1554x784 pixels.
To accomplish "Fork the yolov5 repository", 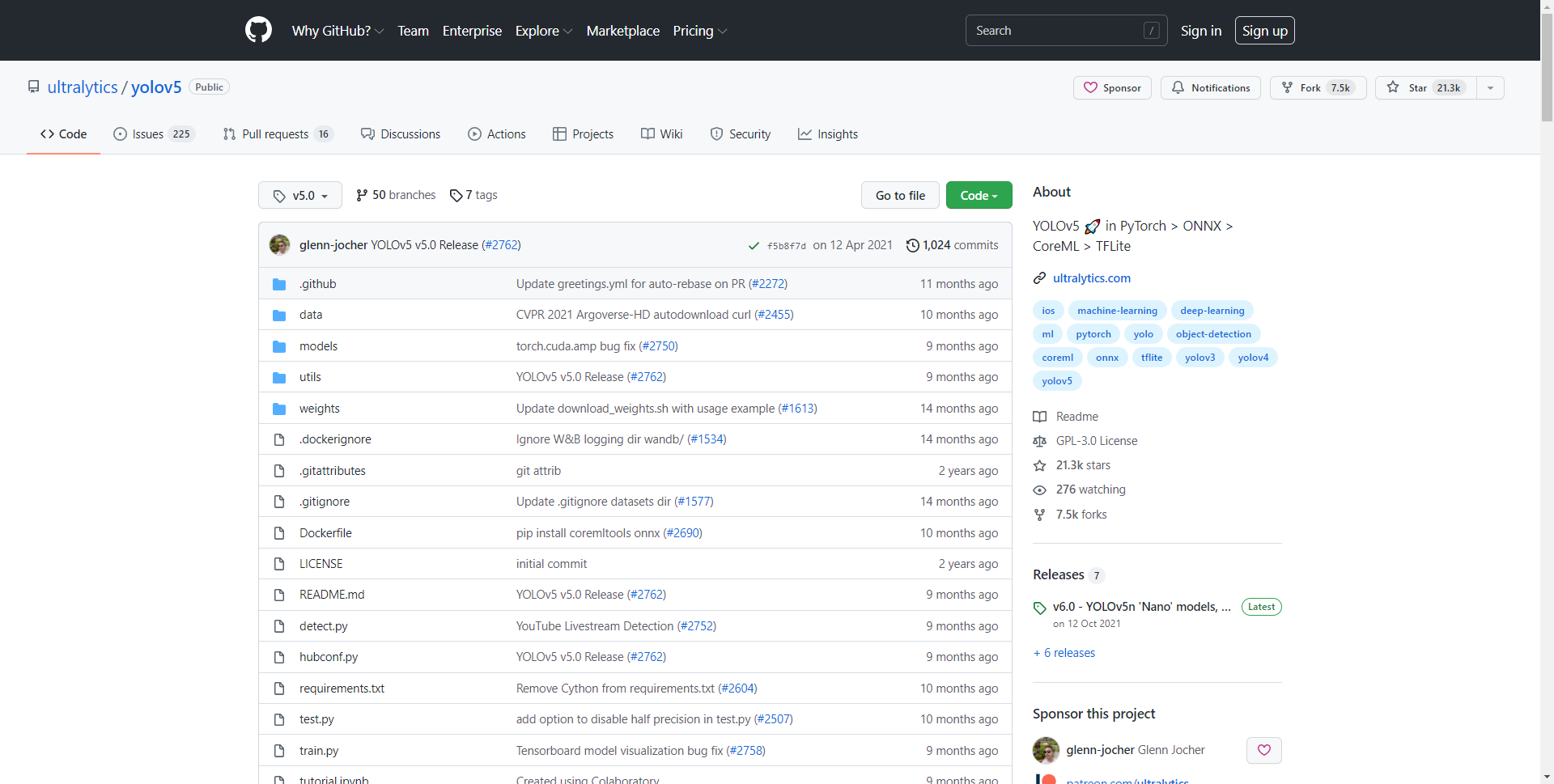I will tap(1318, 87).
